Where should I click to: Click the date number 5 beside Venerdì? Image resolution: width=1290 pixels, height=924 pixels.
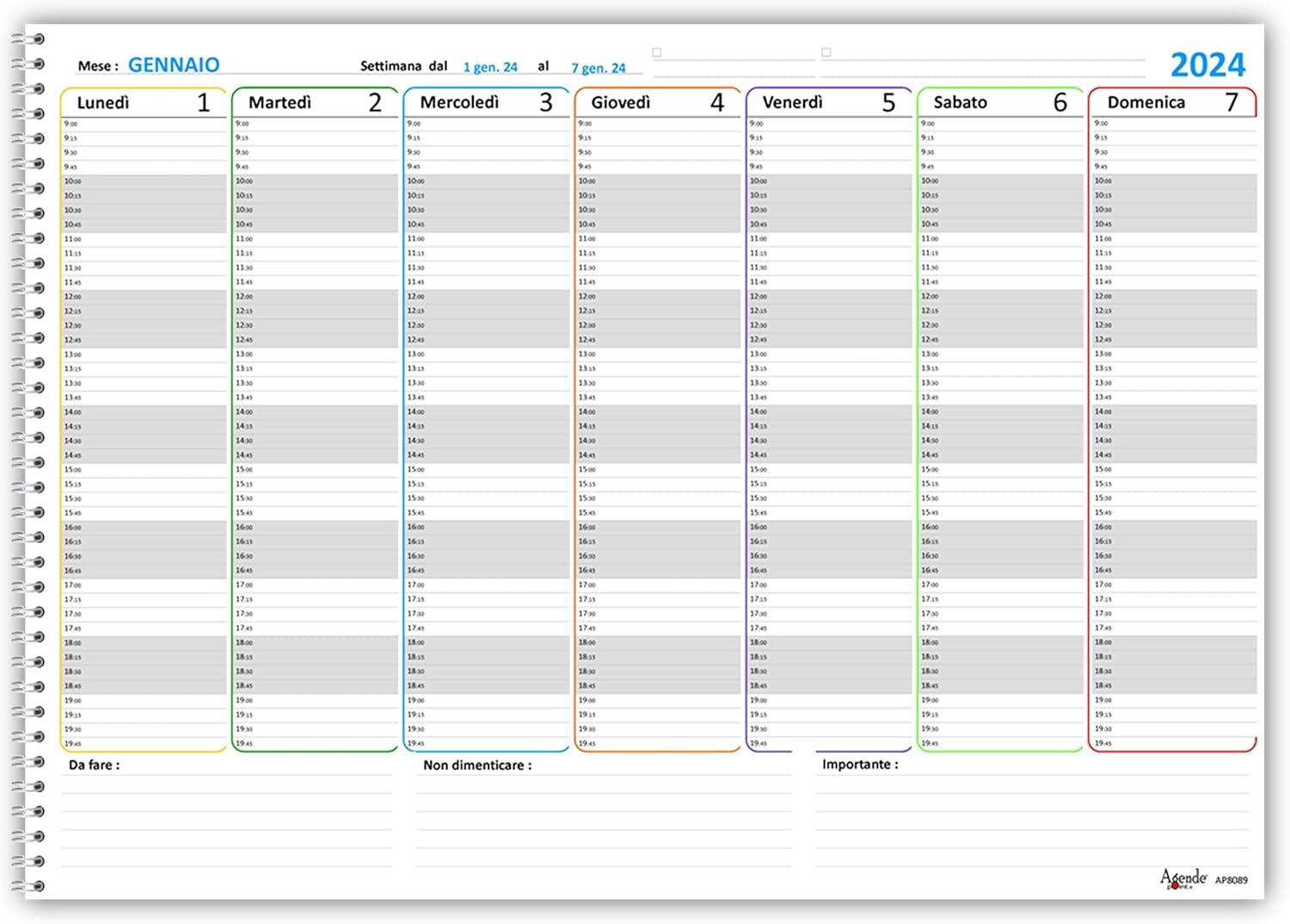tap(888, 103)
